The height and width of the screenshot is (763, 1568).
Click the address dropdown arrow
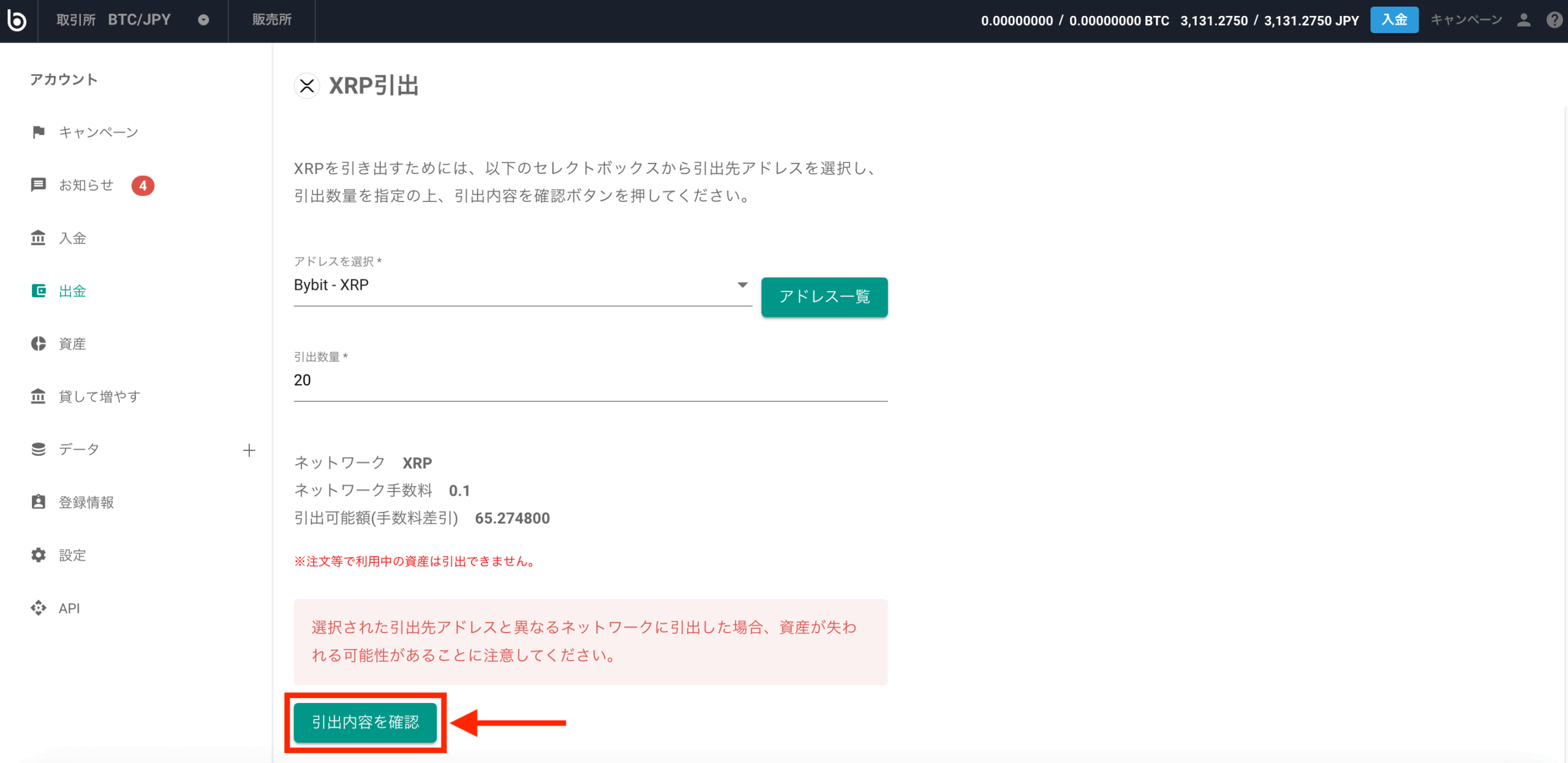(742, 285)
